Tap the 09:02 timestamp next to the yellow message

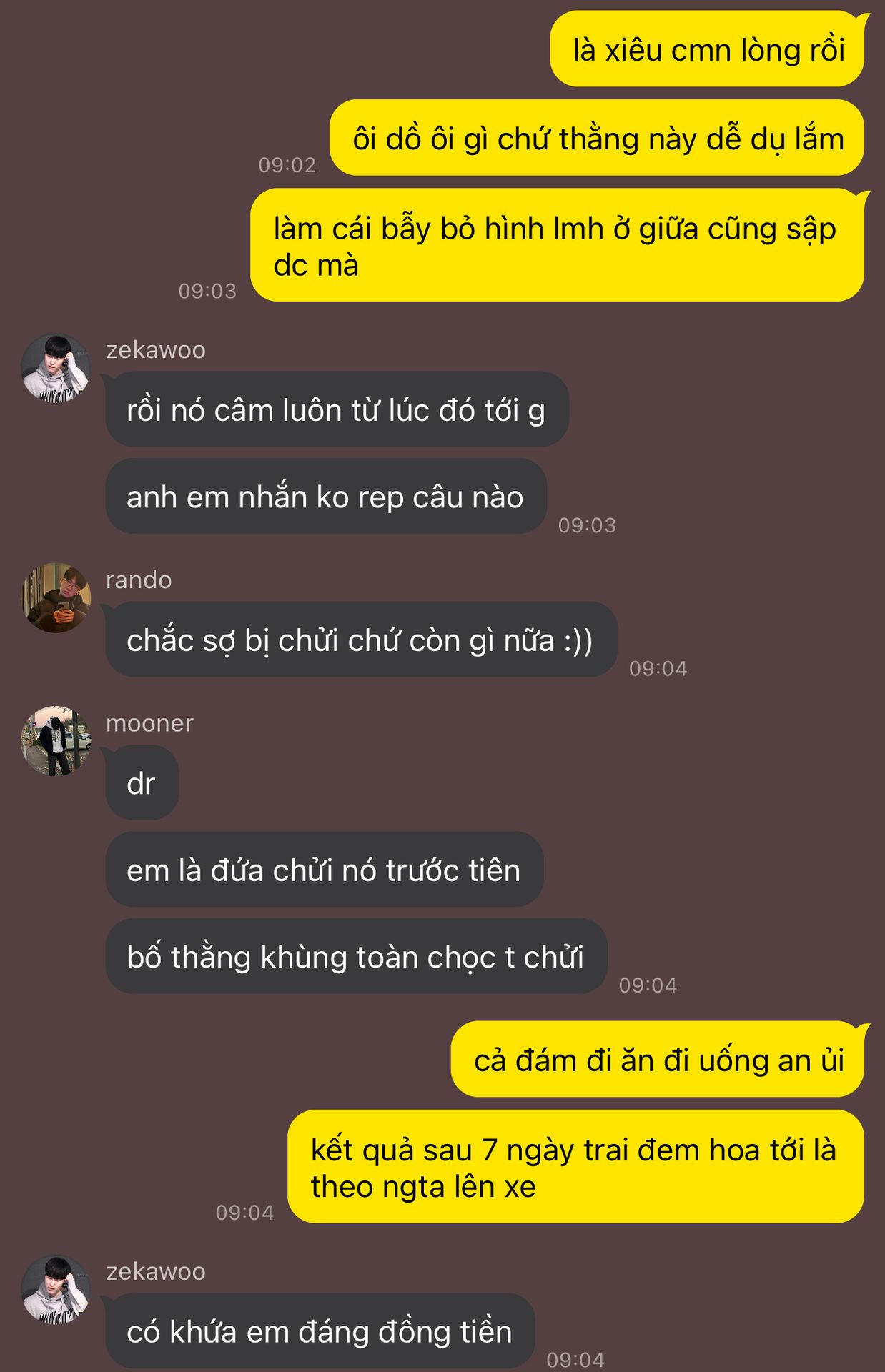[x=287, y=165]
